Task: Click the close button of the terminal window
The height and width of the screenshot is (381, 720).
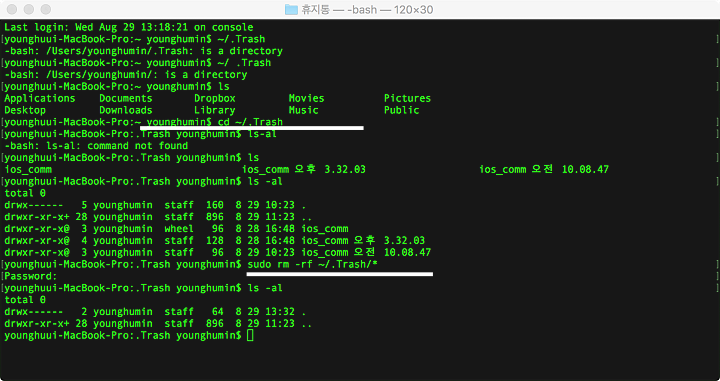Action: (12, 9)
